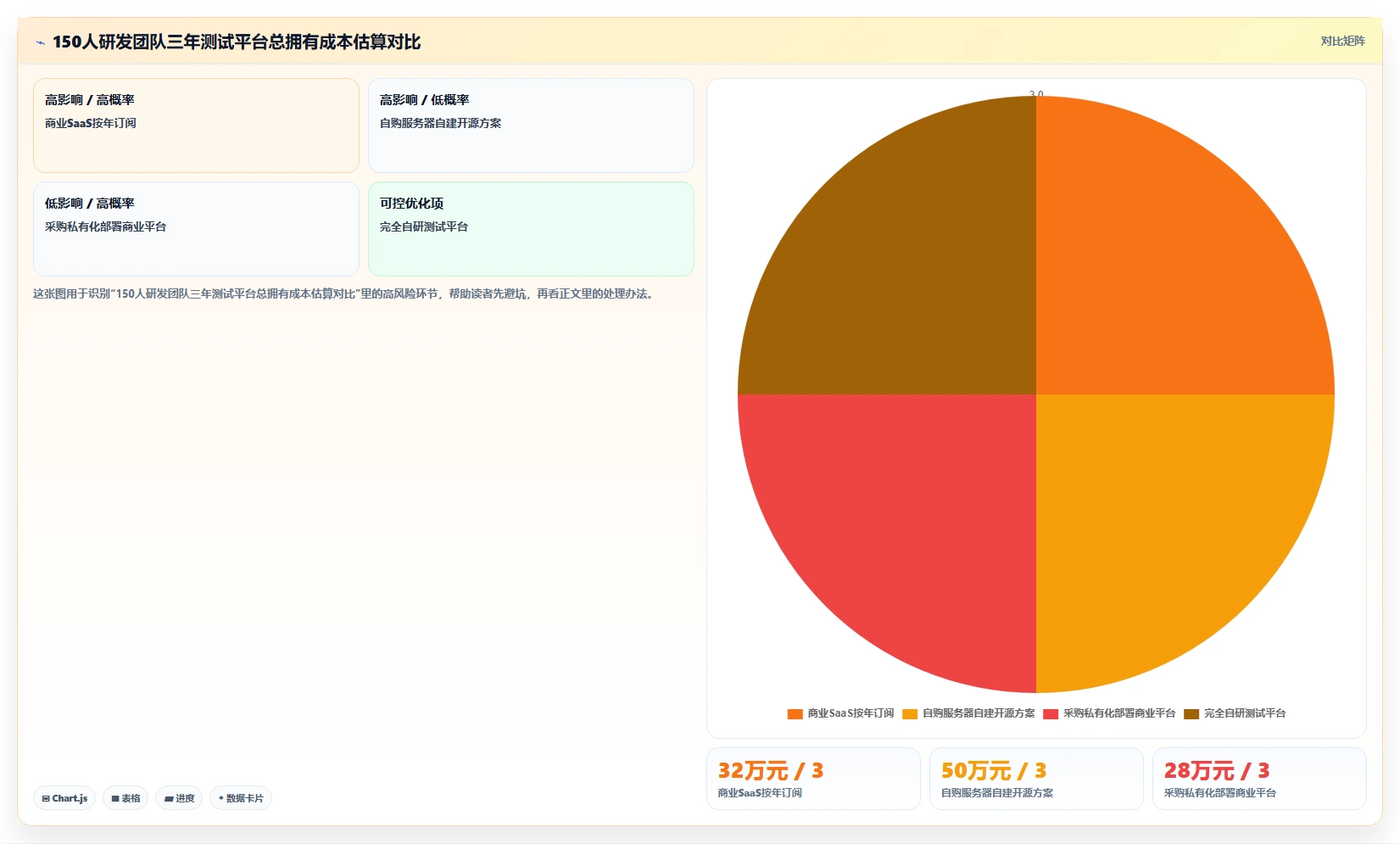Click the description paragraph starting 这张图用于识别
The height and width of the screenshot is (844, 1400).
[345, 293]
